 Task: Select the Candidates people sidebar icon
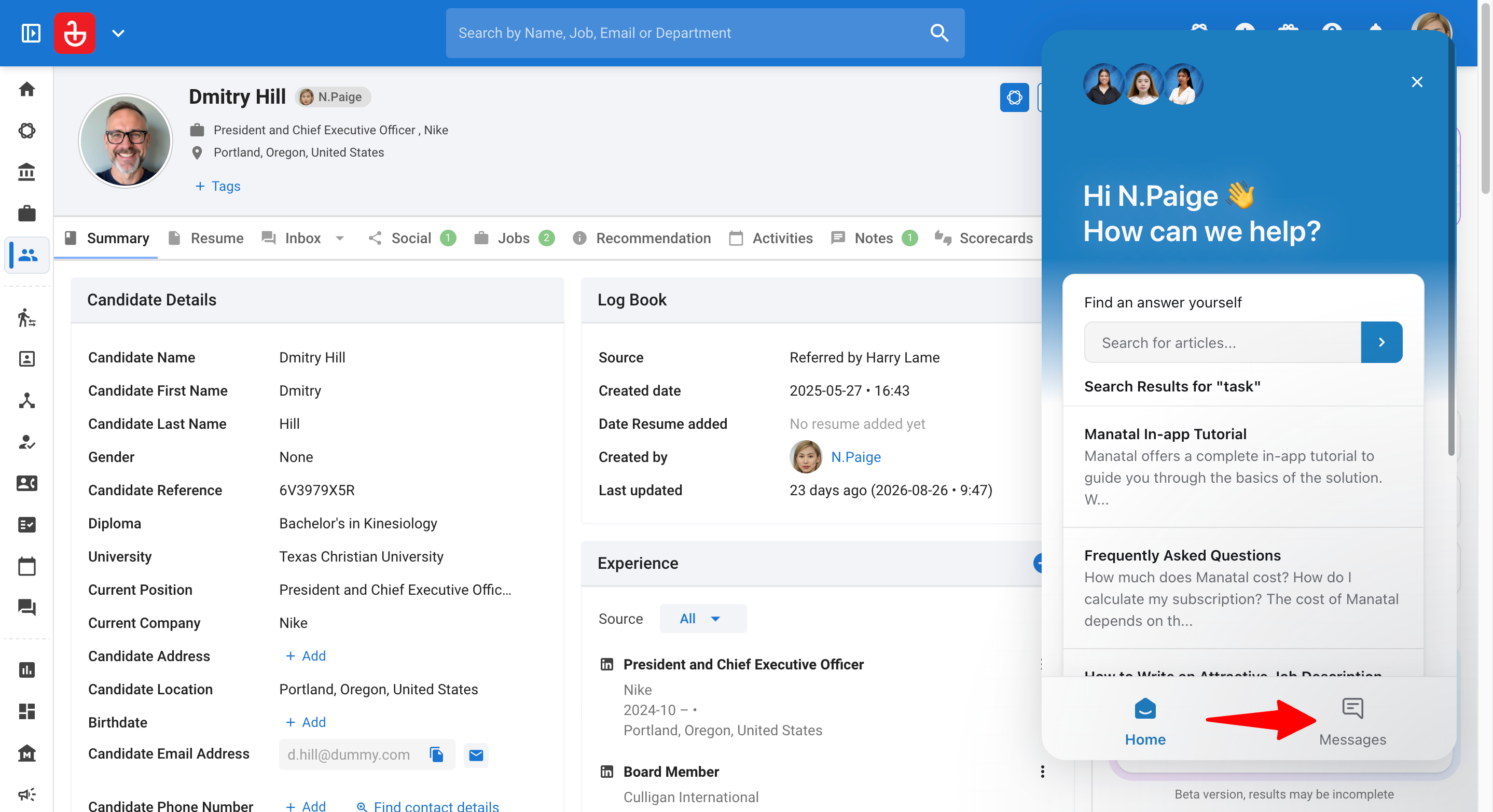pyautogui.click(x=27, y=255)
